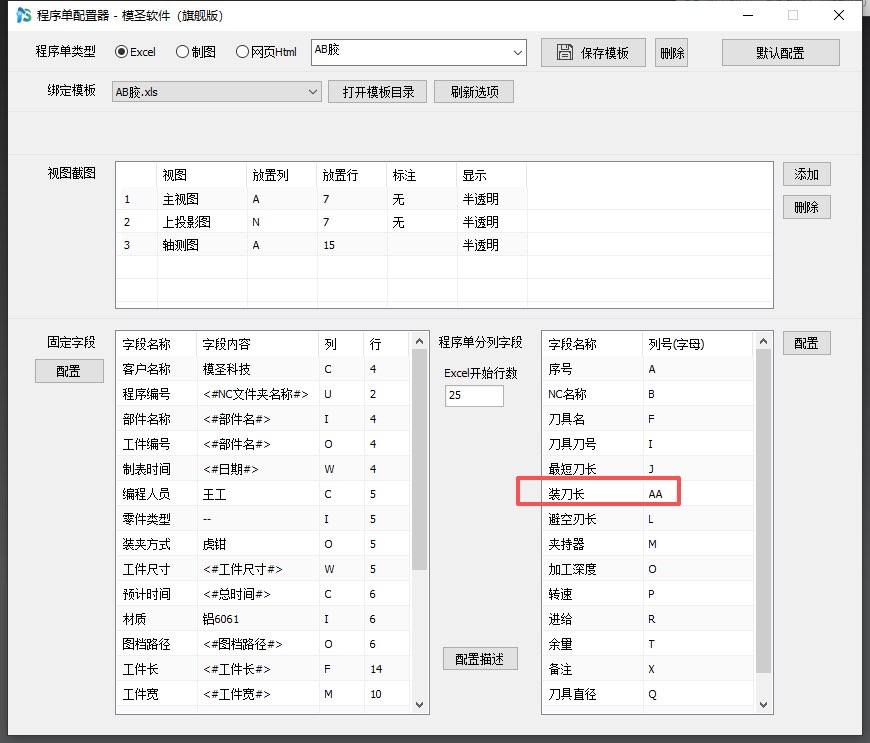The height and width of the screenshot is (743, 870).
Task: Select the 装刀长 column field row
Action: [x=649, y=494]
